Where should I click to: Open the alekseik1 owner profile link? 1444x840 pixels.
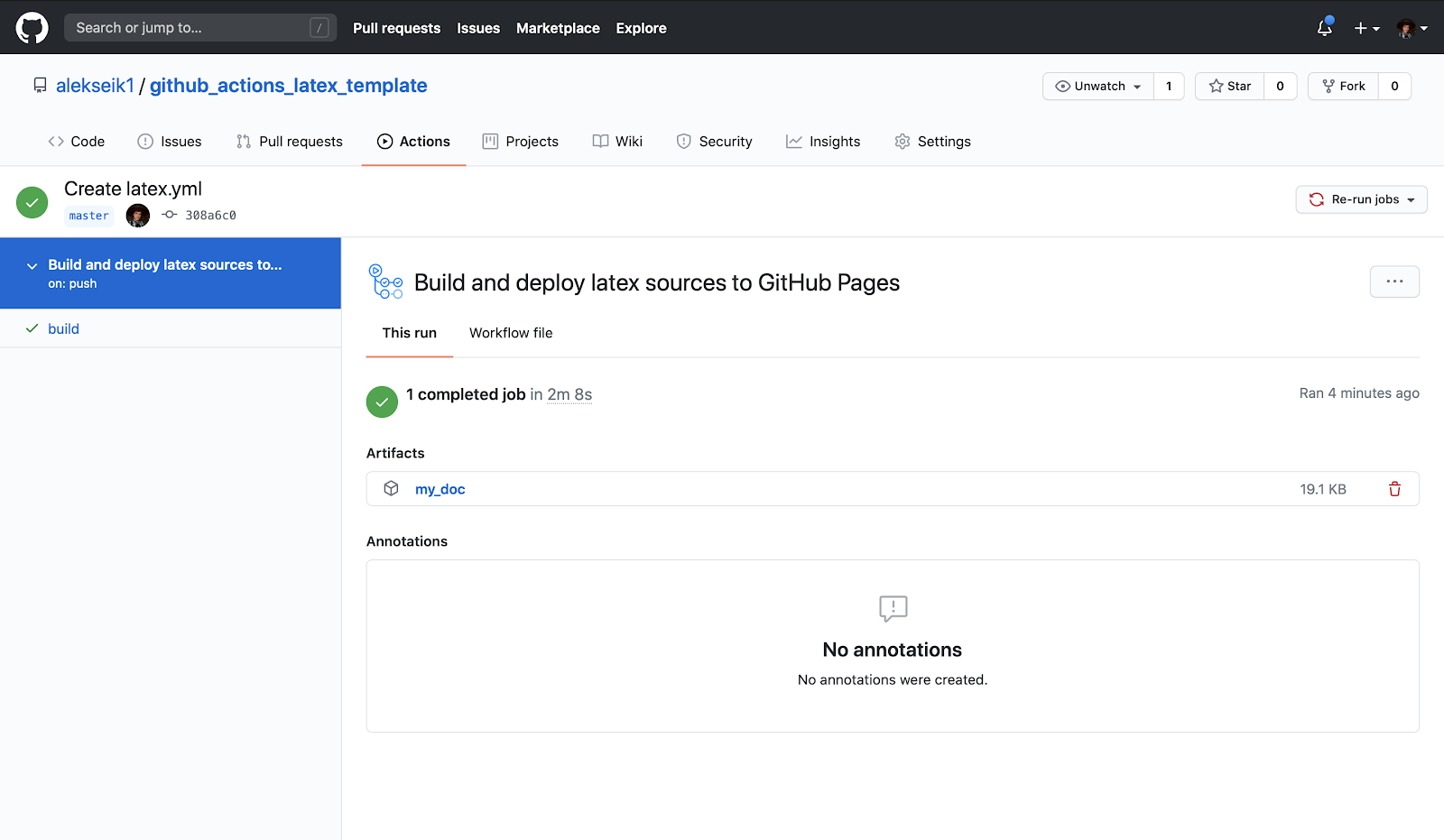[x=95, y=86]
